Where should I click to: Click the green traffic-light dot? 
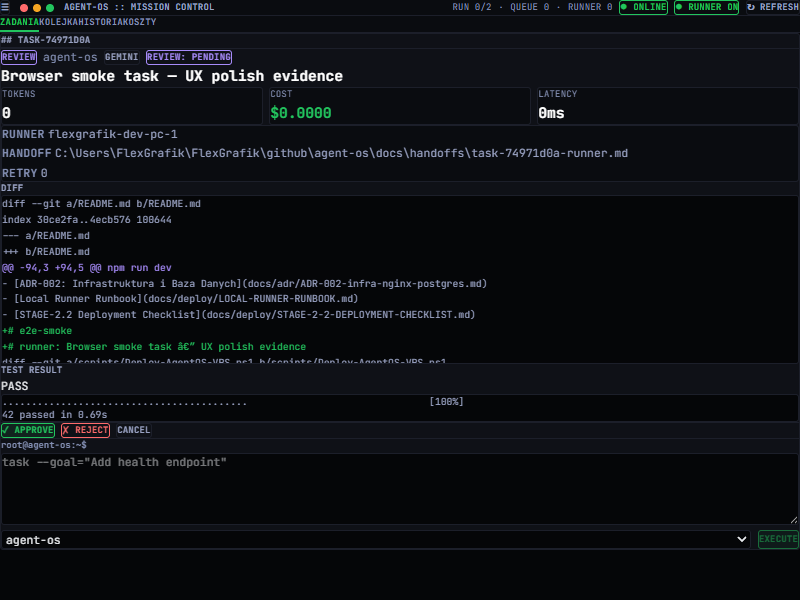click(x=50, y=8)
